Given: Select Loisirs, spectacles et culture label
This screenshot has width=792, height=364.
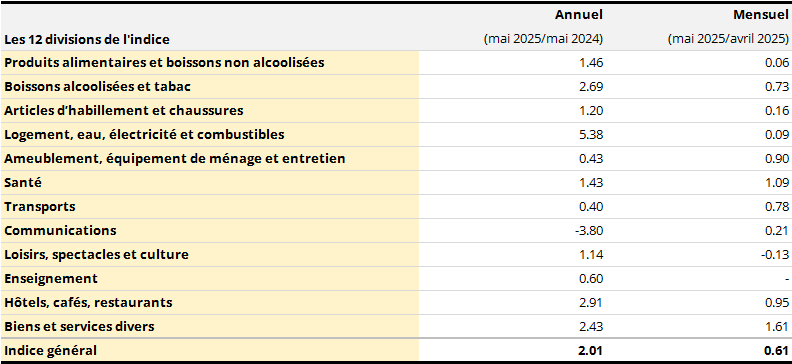Looking at the screenshot, I should pyautogui.click(x=96, y=254).
